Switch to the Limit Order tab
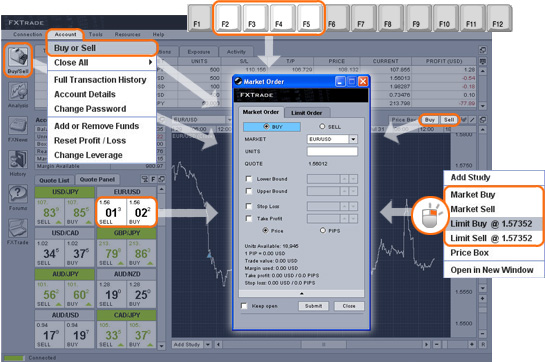 pyautogui.click(x=307, y=113)
